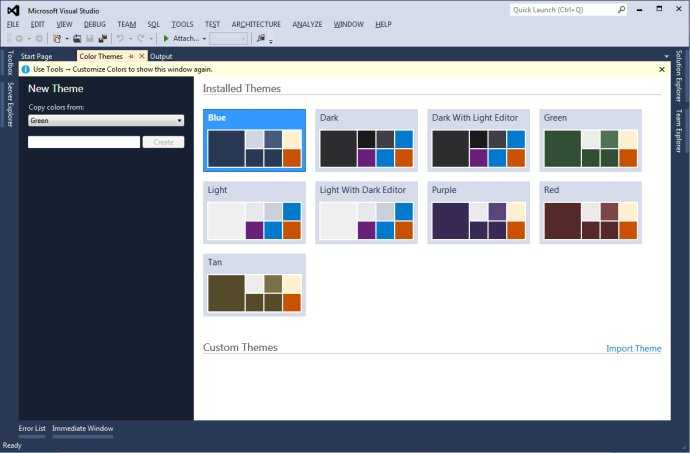Switch to the Start Page tab
This screenshot has width=690, height=453.
(x=36, y=56)
